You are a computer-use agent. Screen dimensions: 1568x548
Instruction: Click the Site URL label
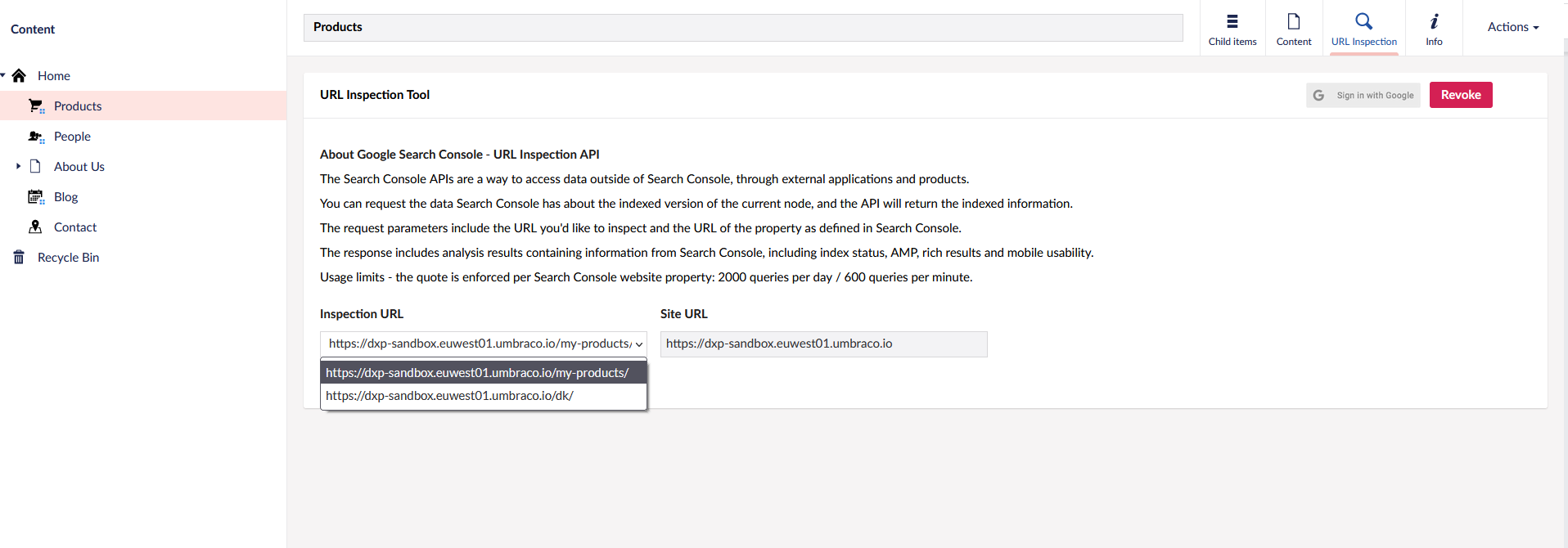(x=684, y=314)
